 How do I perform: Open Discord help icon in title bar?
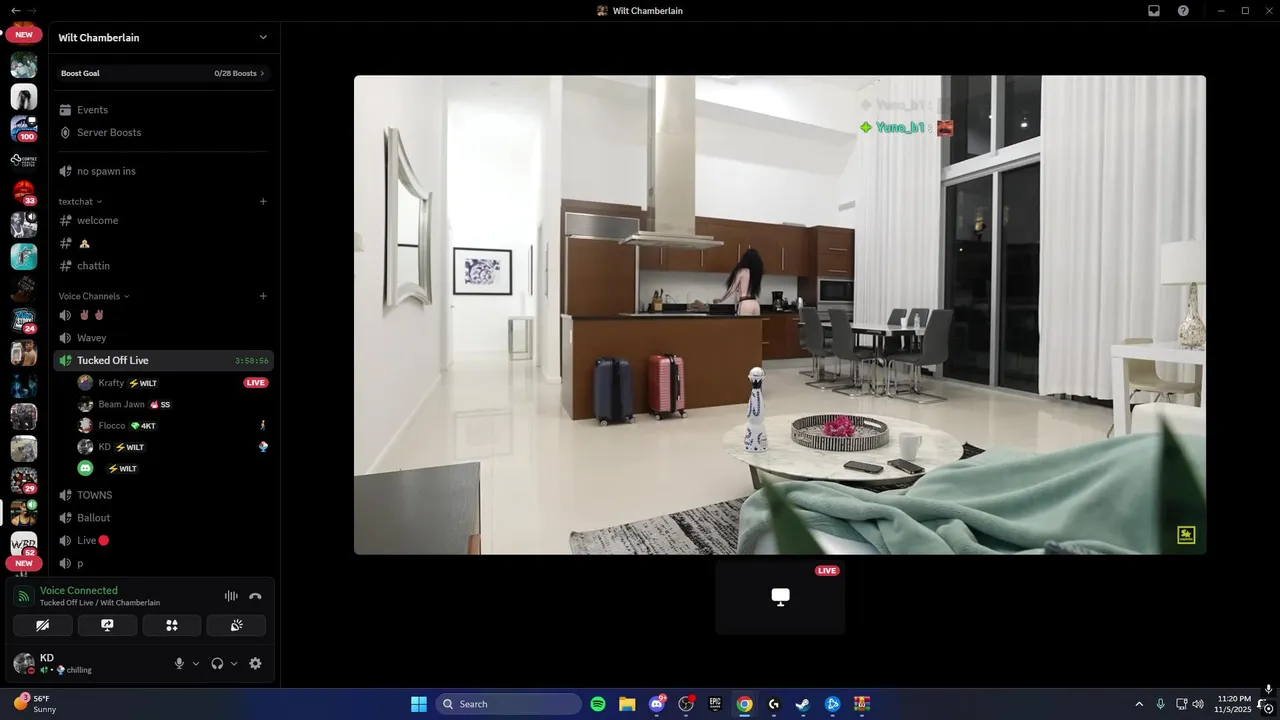pos(1183,10)
